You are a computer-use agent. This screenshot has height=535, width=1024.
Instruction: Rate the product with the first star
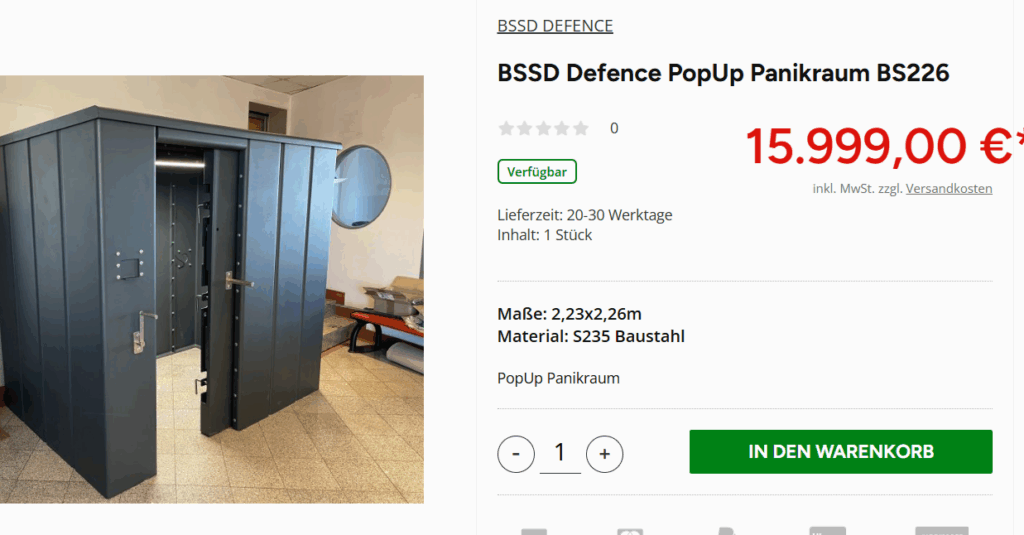pyautogui.click(x=506, y=128)
